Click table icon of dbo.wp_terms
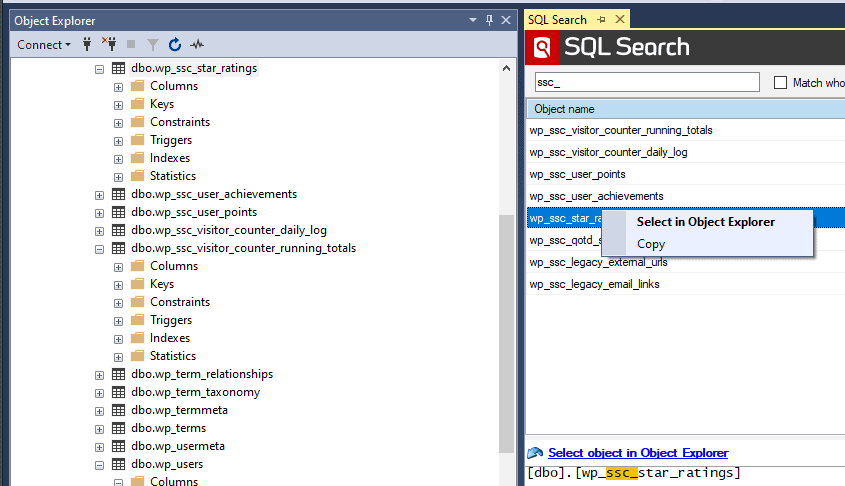This screenshot has width=845, height=486. click(x=119, y=428)
